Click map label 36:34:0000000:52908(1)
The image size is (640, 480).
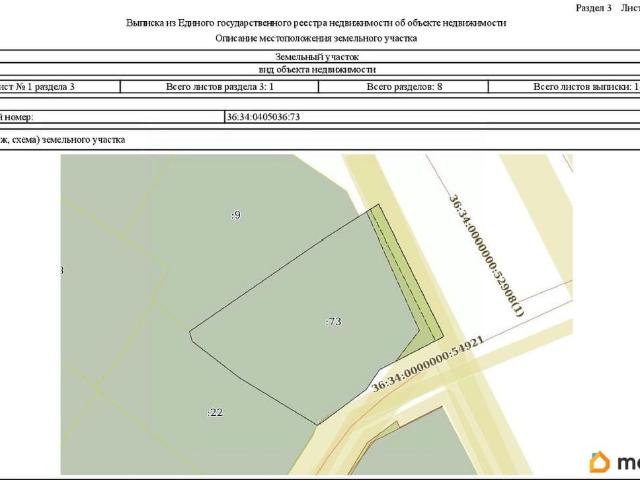pyautogui.click(x=486, y=256)
